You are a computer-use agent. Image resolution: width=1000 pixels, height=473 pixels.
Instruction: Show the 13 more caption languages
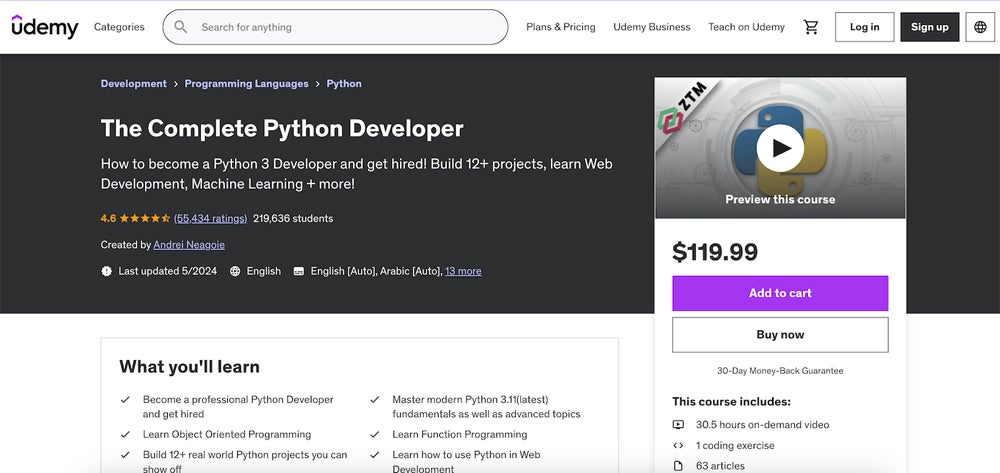coord(463,271)
